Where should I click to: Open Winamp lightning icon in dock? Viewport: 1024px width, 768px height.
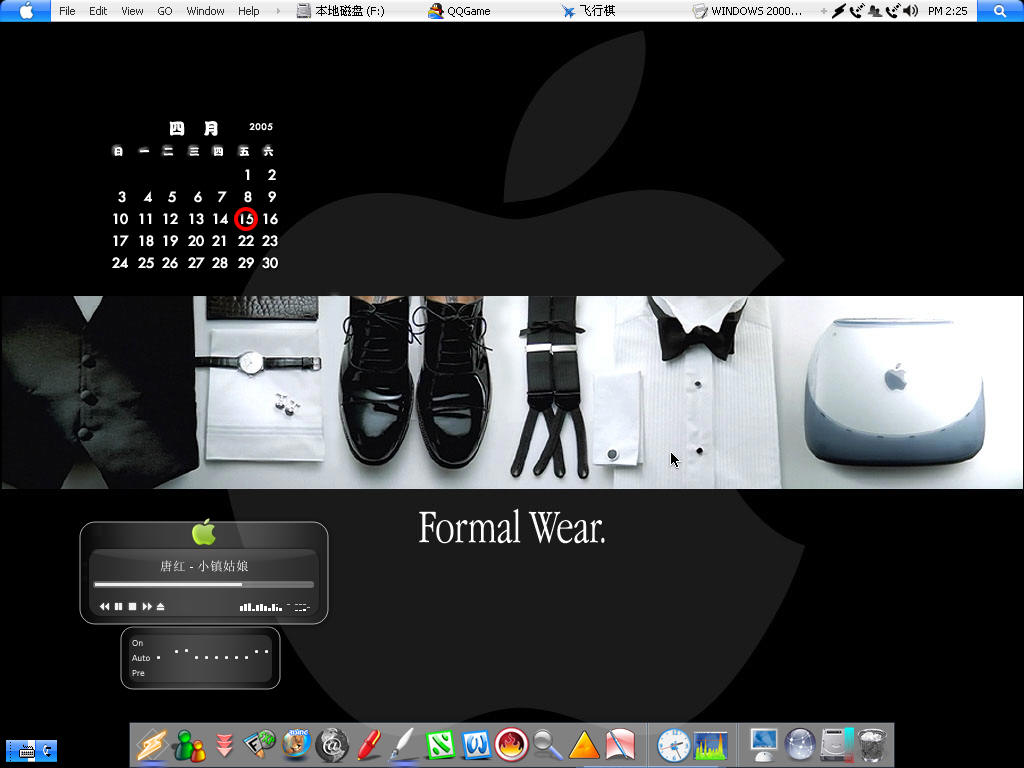coord(152,744)
